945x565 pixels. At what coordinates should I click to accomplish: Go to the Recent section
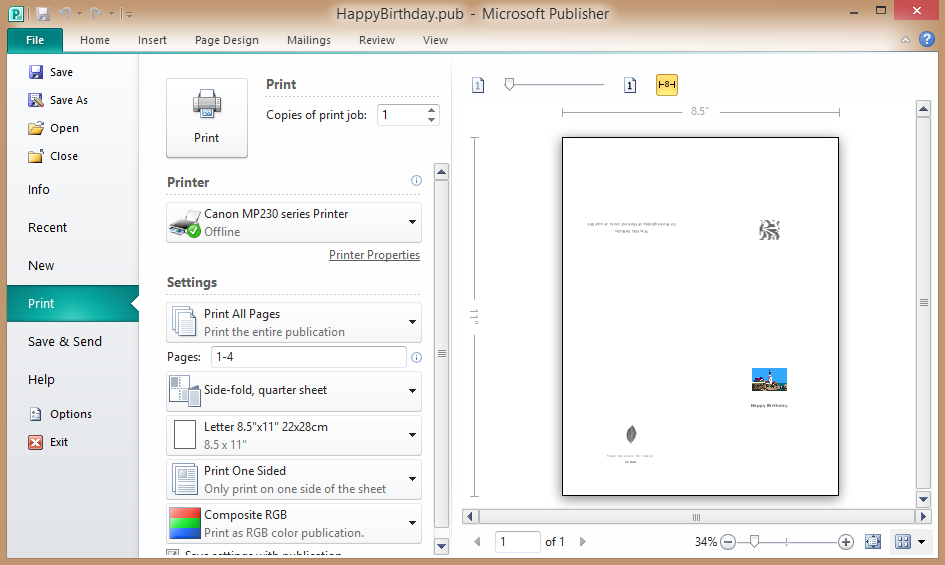pos(47,227)
